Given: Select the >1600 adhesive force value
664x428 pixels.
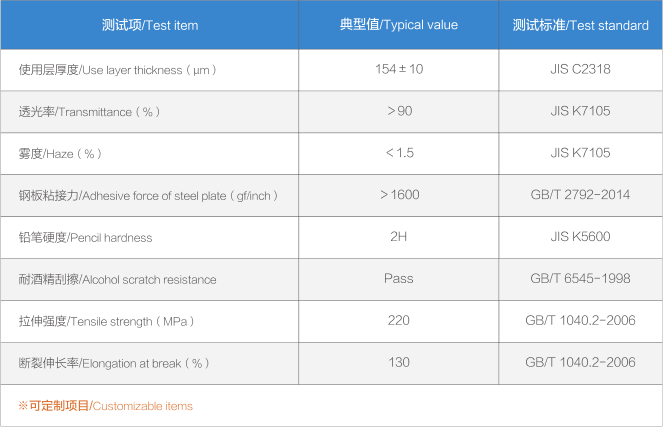Looking at the screenshot, I should (399, 195).
